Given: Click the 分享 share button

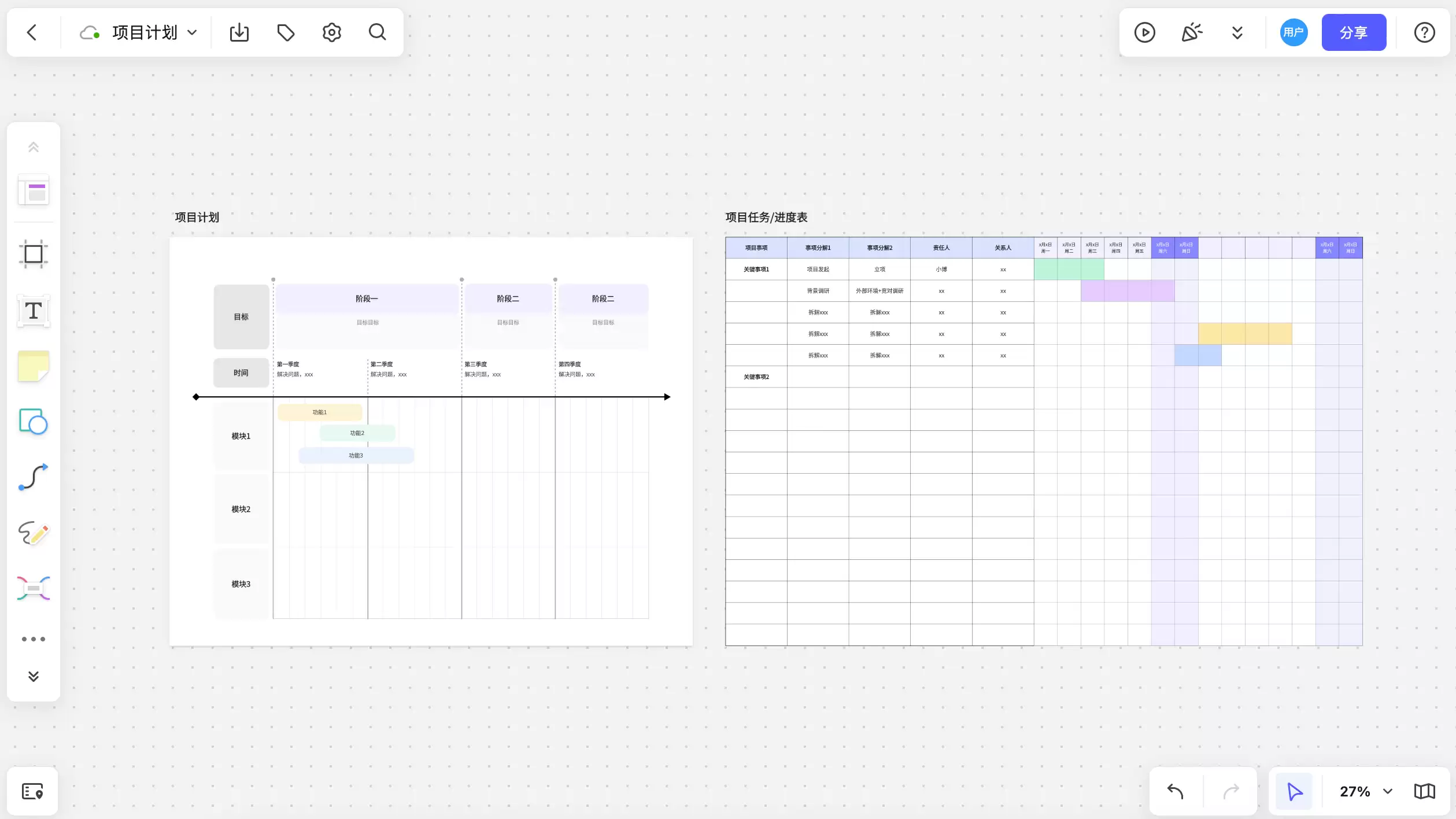Looking at the screenshot, I should pos(1354,32).
